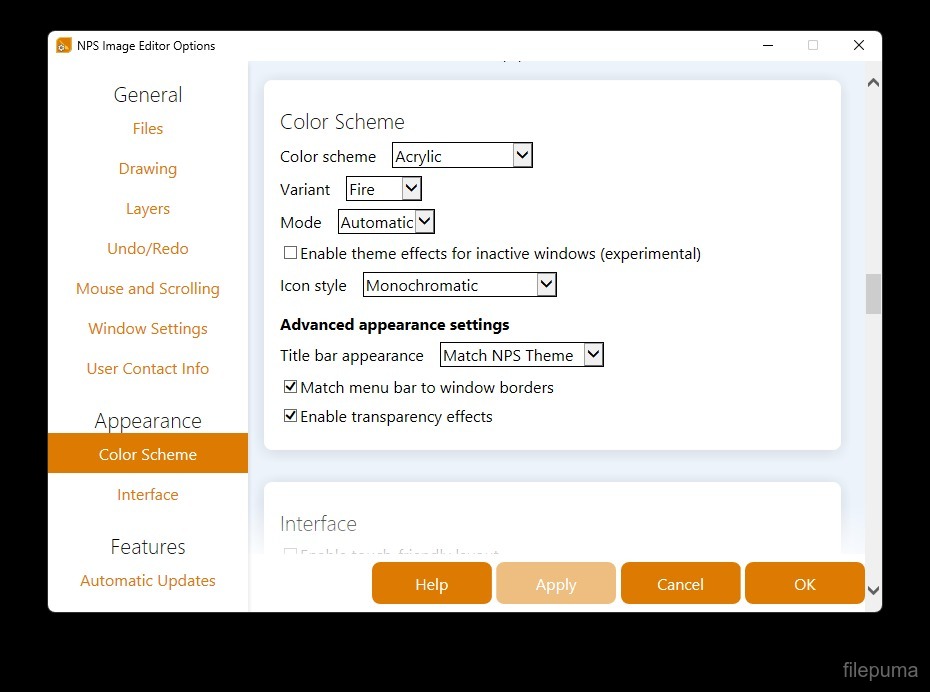The height and width of the screenshot is (692, 930).
Task: Click the scroll down arrow on the scrollbar
Action: 873,591
